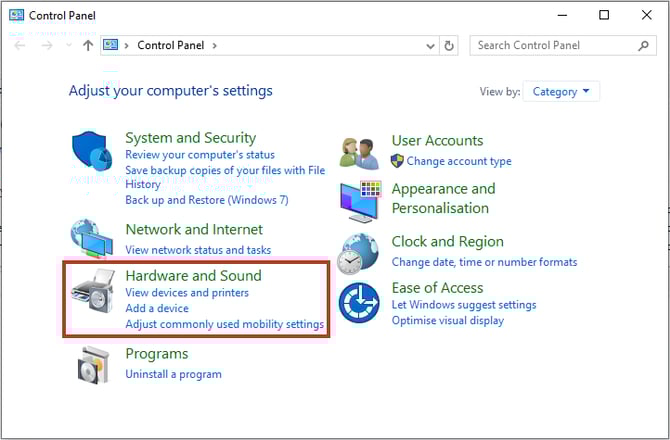Viewport: 670px width, 440px height.
Task: Go up one level with the up arrow
Action: click(88, 45)
